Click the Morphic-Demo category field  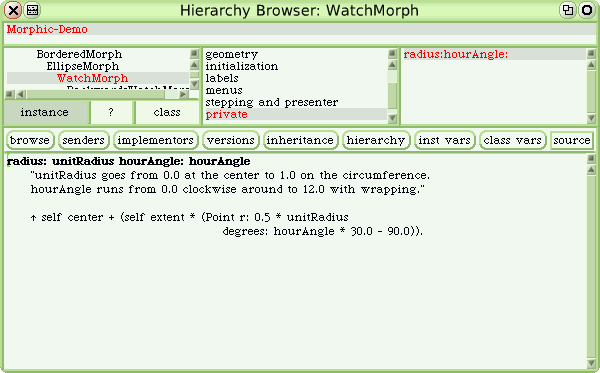(300, 29)
